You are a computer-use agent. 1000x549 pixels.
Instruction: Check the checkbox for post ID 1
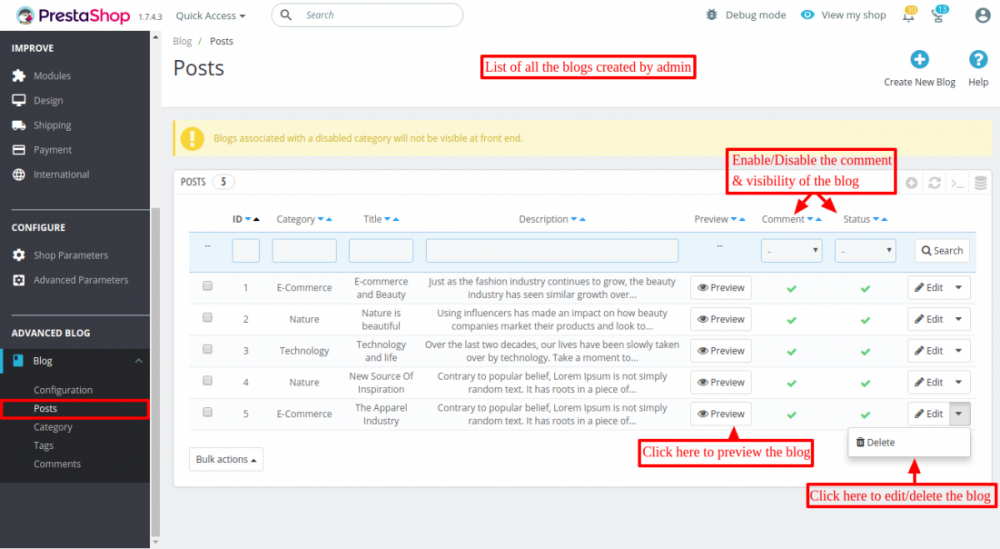point(207,286)
